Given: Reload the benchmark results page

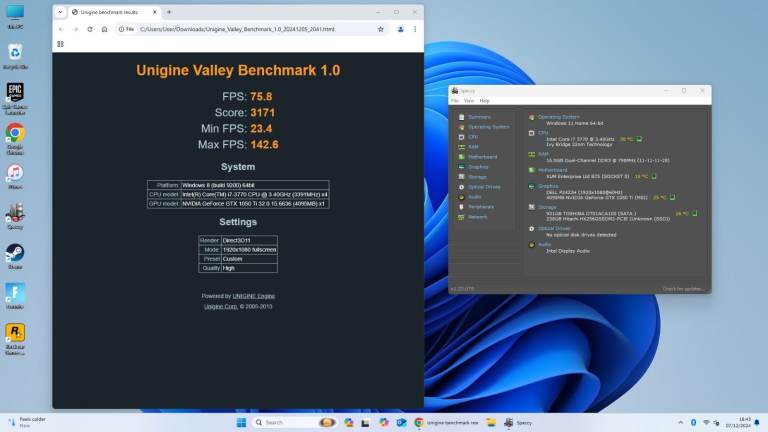Looking at the screenshot, I should tap(90, 29).
